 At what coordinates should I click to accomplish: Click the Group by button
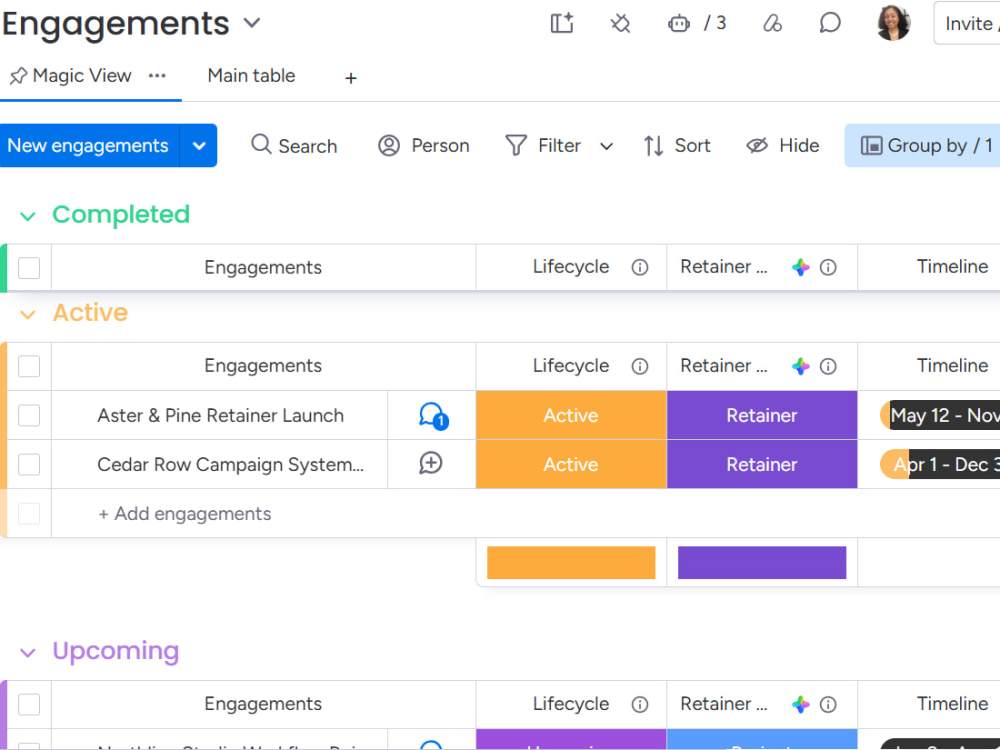tap(925, 145)
